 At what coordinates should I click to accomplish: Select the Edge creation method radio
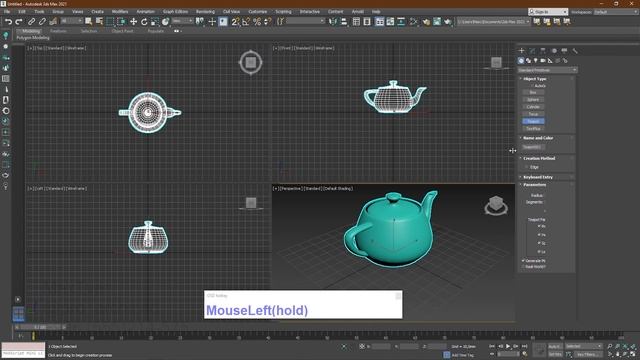[527, 167]
